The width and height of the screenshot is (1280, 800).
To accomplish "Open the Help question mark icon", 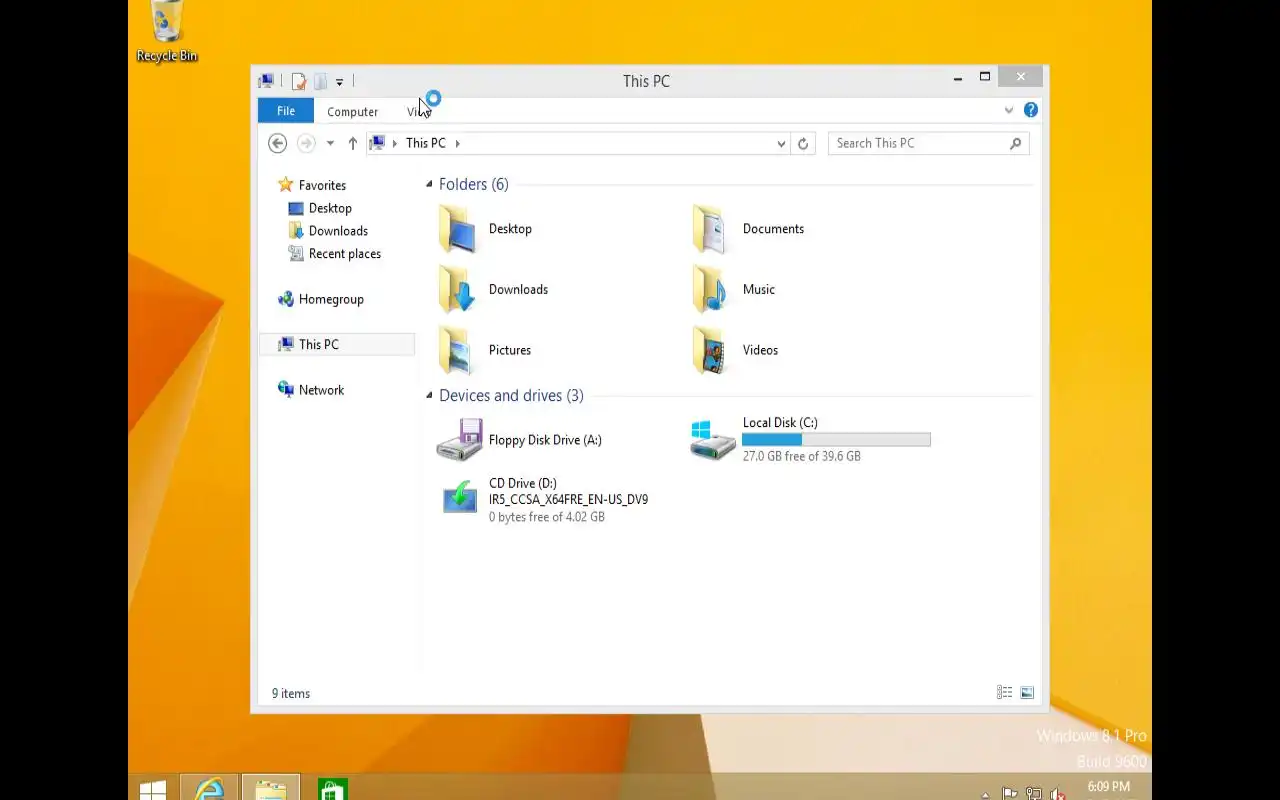I will point(1031,110).
